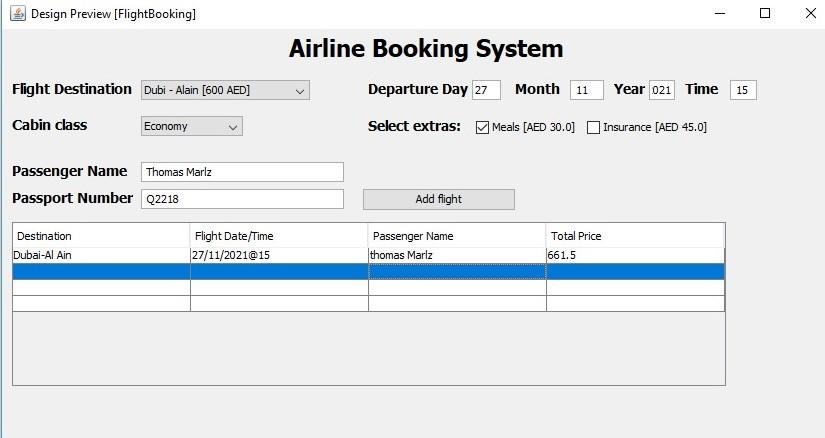Select the Dubai-Al Ain table row
825x438 pixels.
[x=368, y=255]
